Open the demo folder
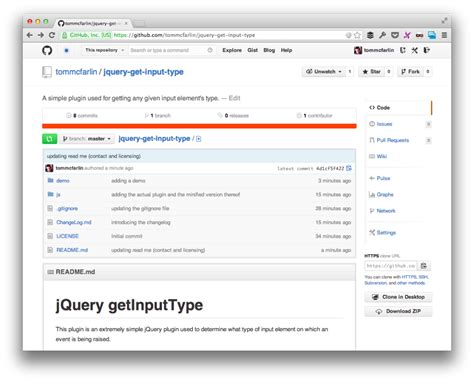The image size is (474, 382). pyautogui.click(x=63, y=181)
